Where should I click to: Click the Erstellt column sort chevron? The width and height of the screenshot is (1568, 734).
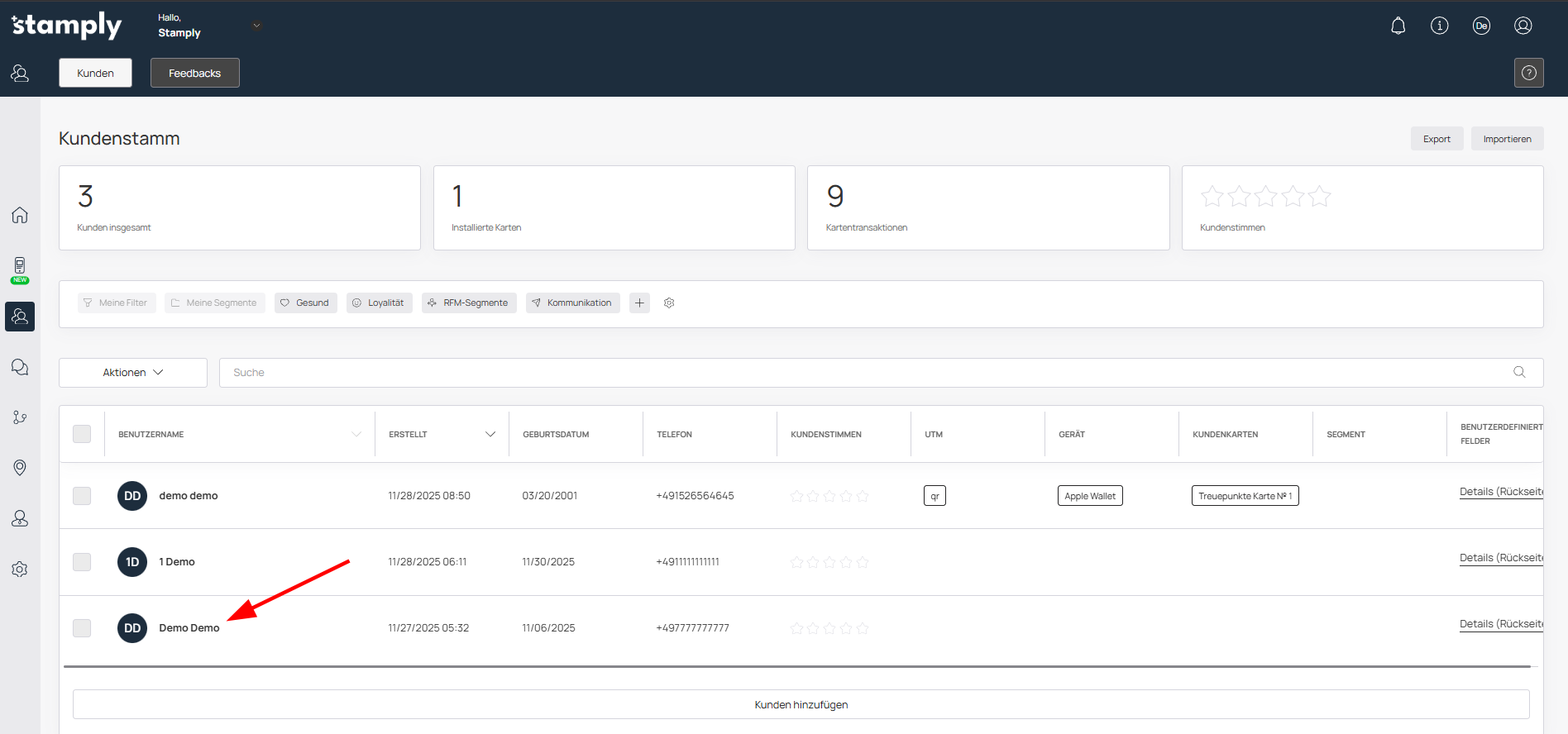[x=490, y=434]
